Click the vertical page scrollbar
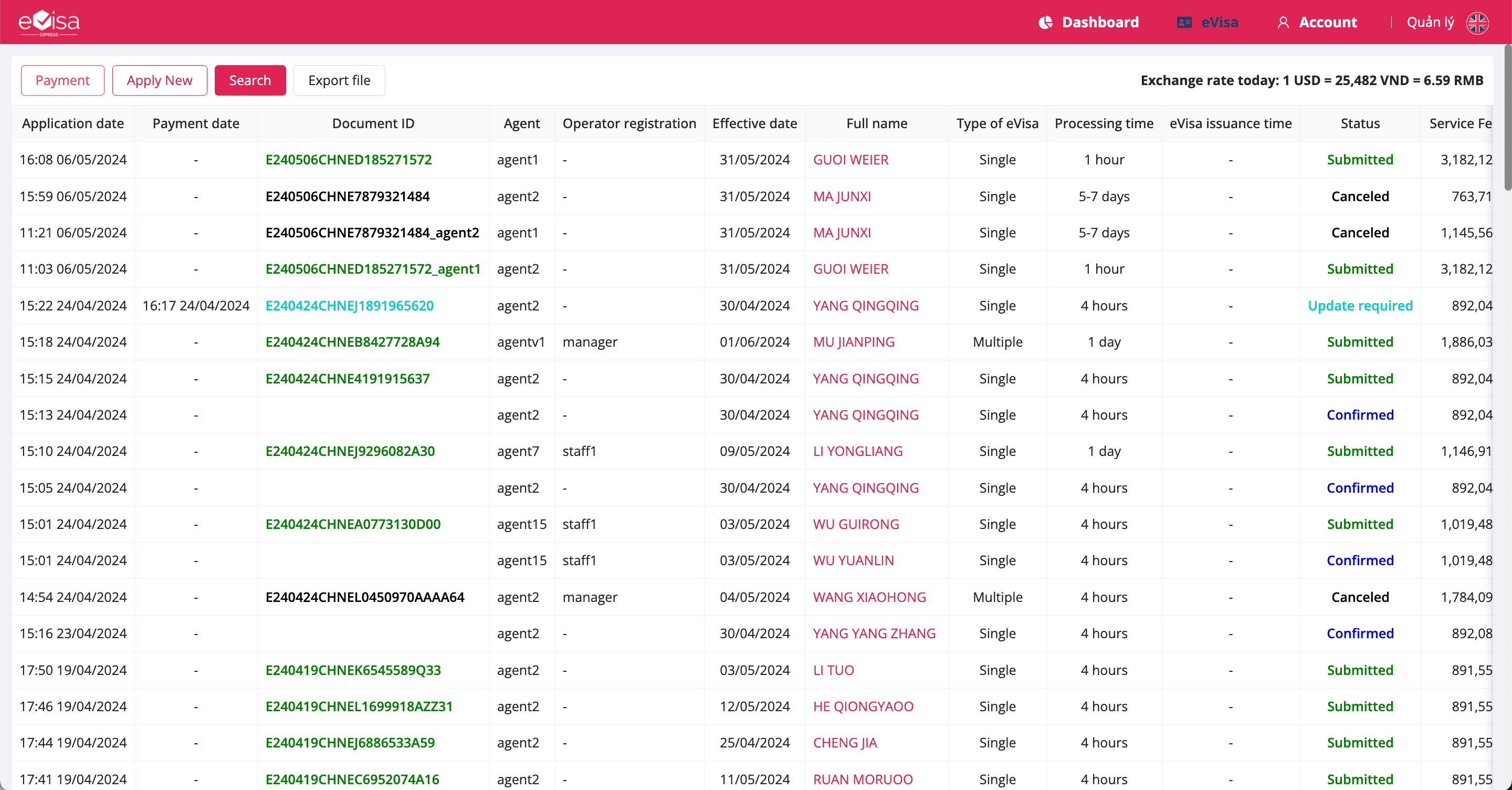This screenshot has height=790, width=1512. click(x=1507, y=118)
